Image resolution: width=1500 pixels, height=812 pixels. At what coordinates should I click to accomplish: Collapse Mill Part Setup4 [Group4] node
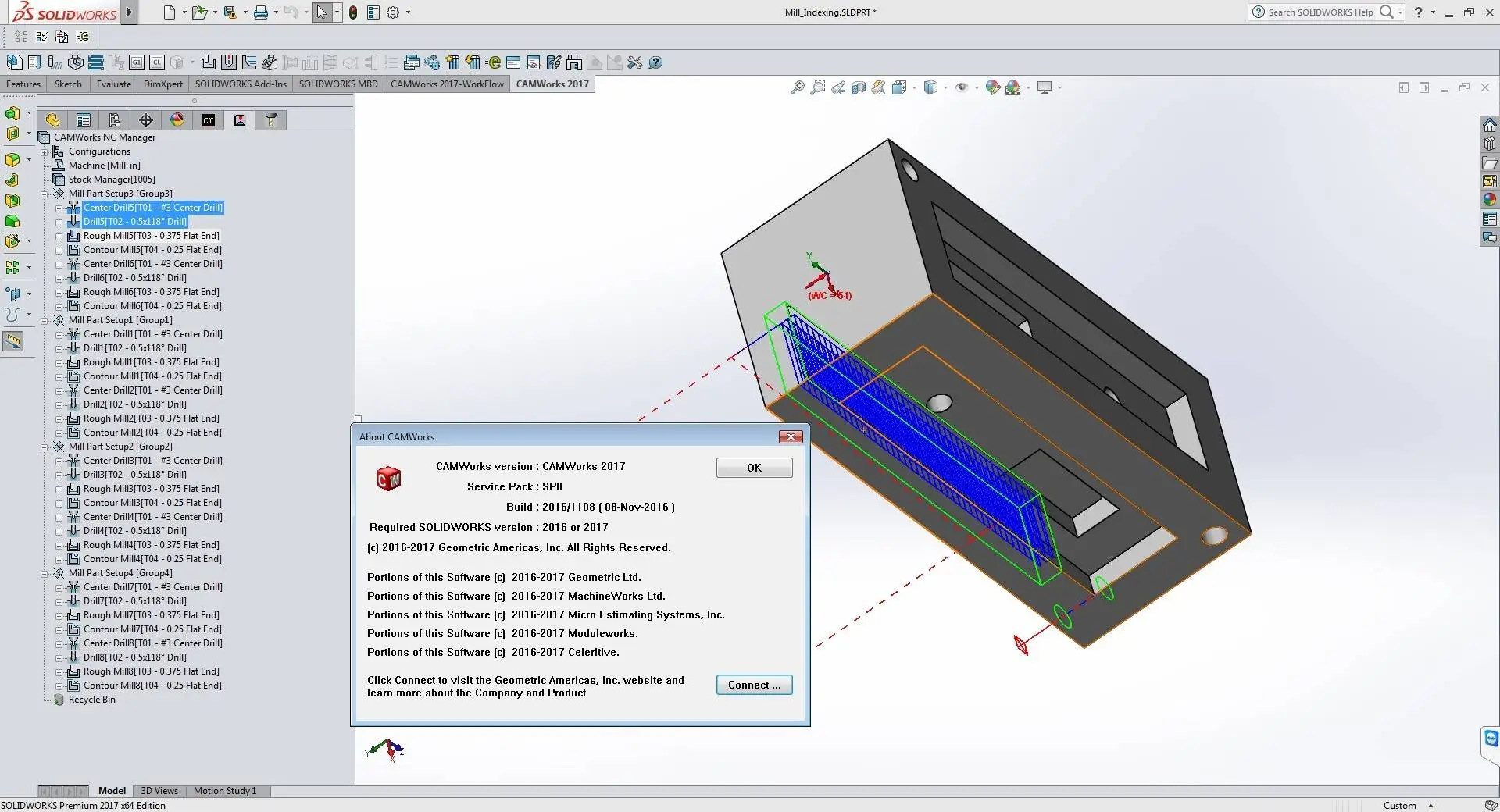point(45,573)
